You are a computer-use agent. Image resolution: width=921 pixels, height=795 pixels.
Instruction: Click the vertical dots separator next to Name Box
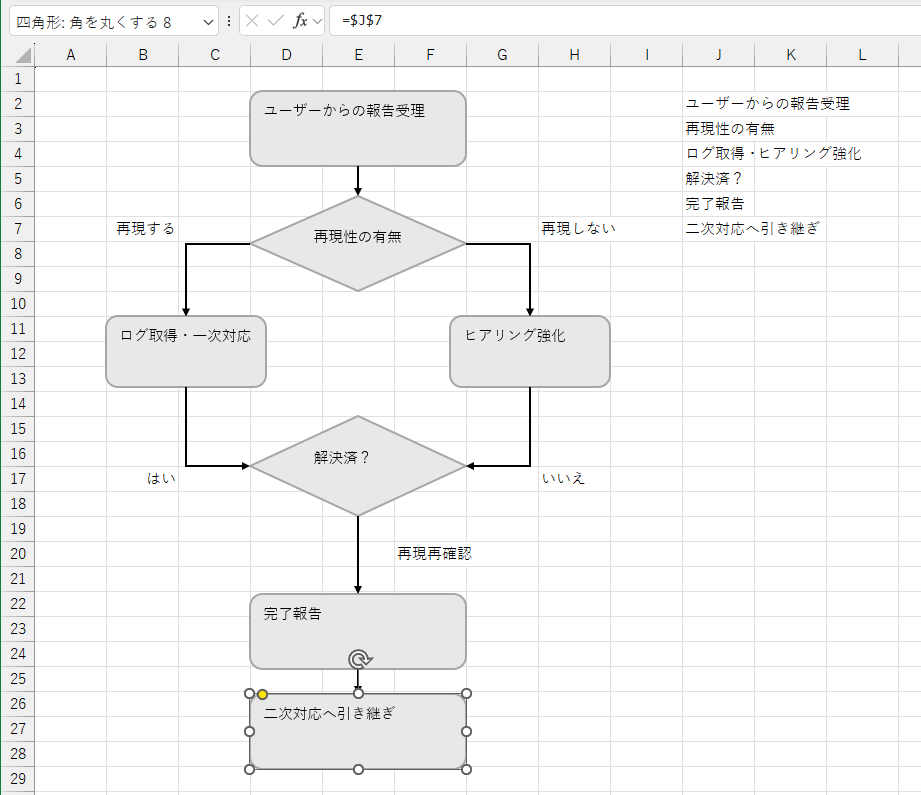[230, 19]
